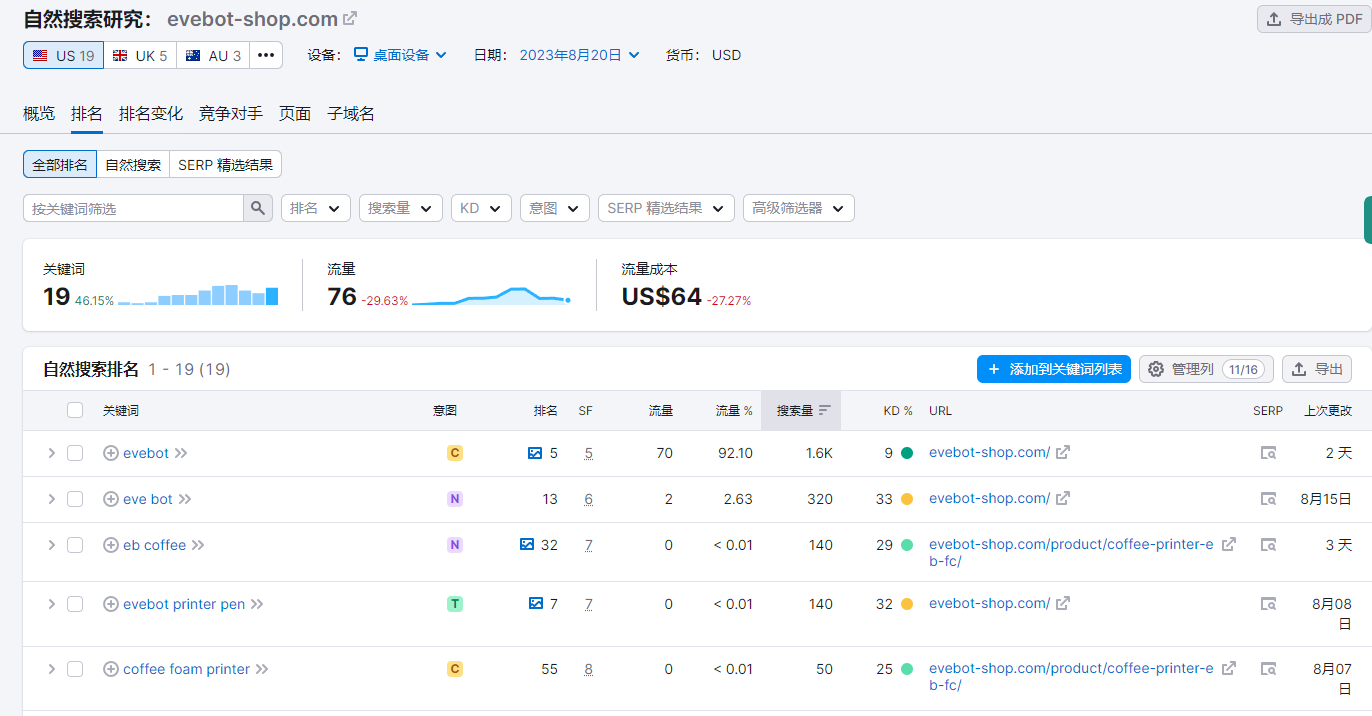Image resolution: width=1372 pixels, height=716 pixels.
Task: Open the evebot keyword link
Action: click(146, 453)
